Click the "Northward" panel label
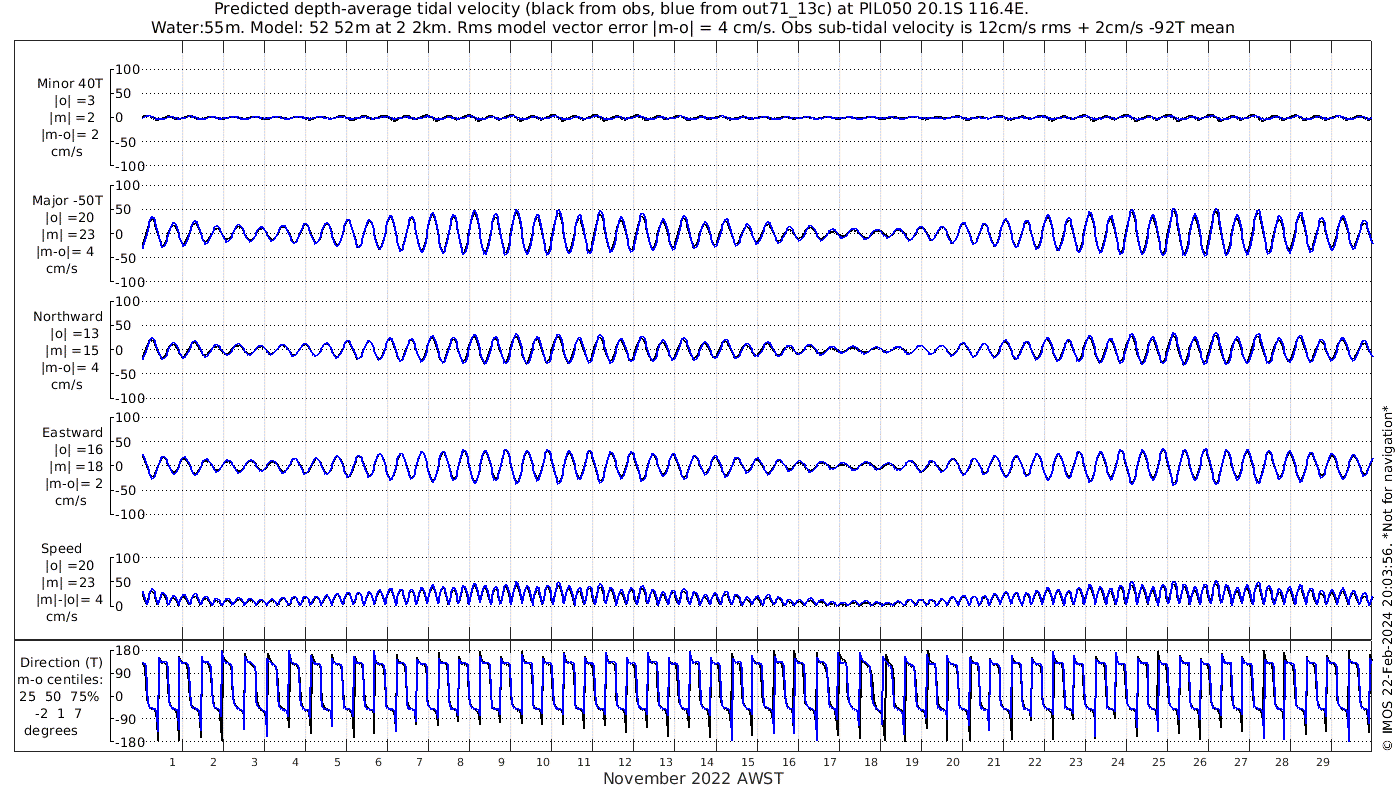1400x800 pixels. (x=68, y=316)
